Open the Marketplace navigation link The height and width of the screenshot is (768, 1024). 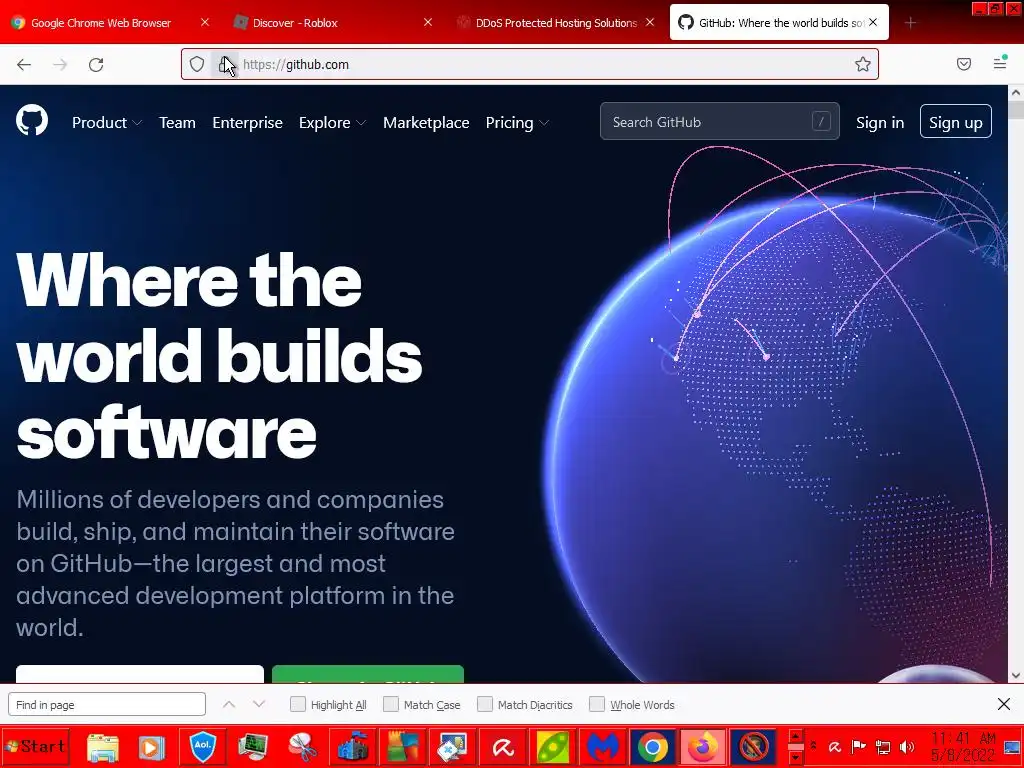[x=426, y=122]
